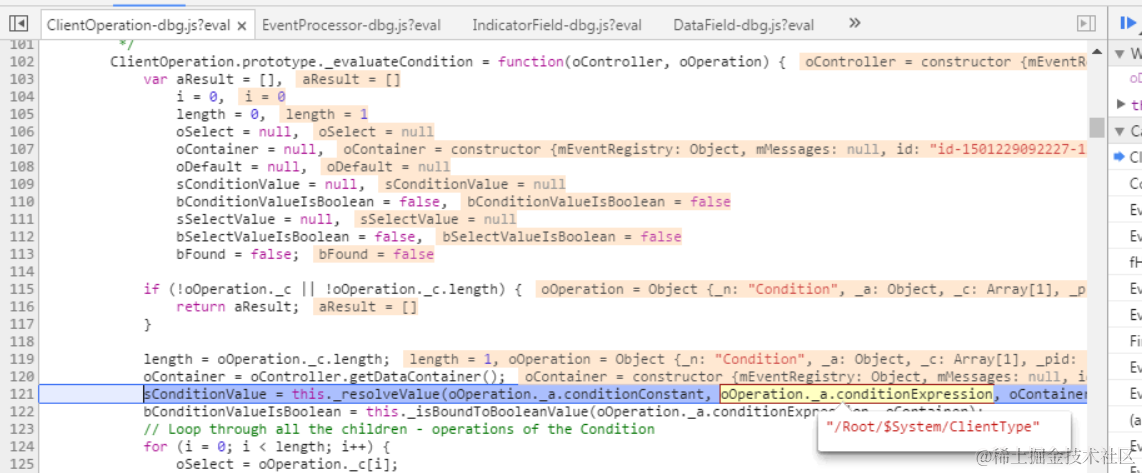Click 'sConditionValue' at start of line 121
Image resolution: width=1142 pixels, height=473 pixels.
(x=205, y=394)
